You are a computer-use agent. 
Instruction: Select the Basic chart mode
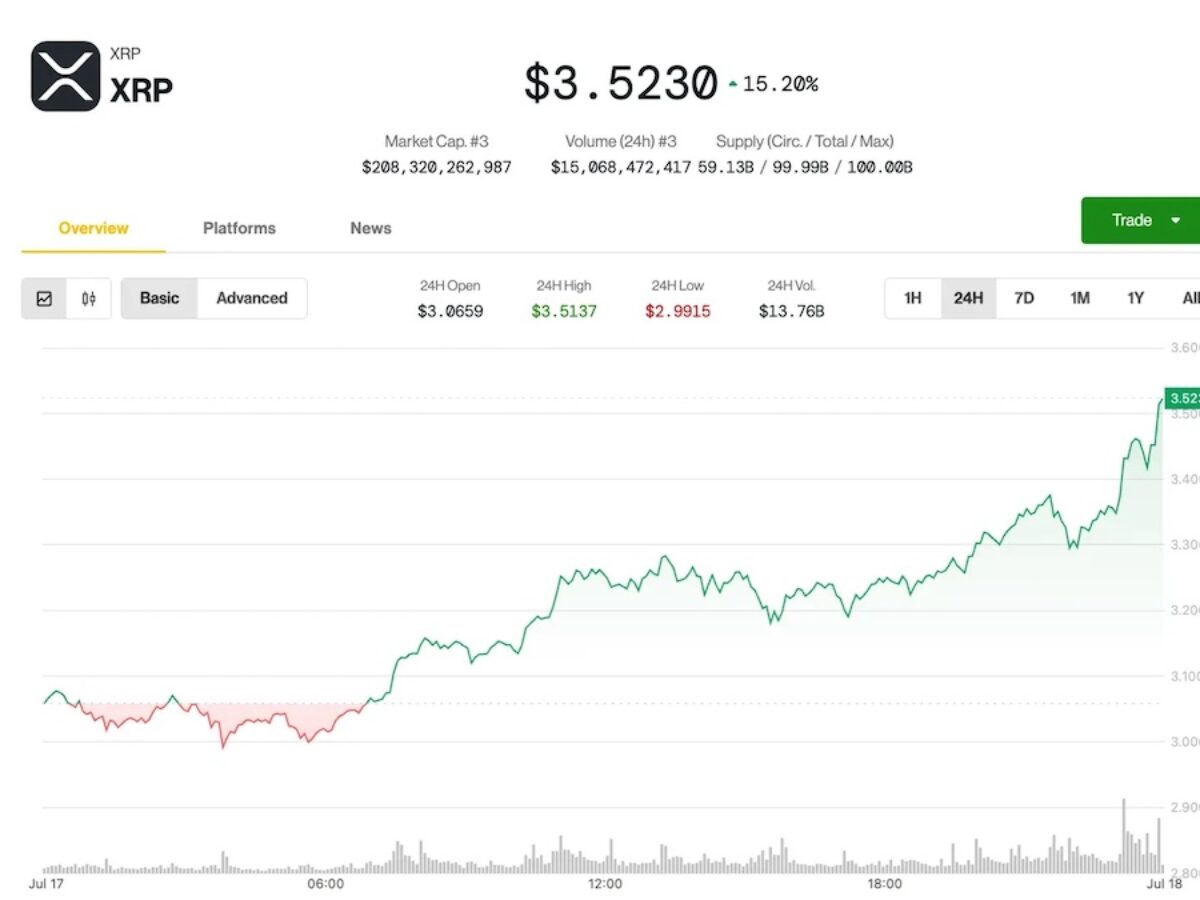(160, 298)
